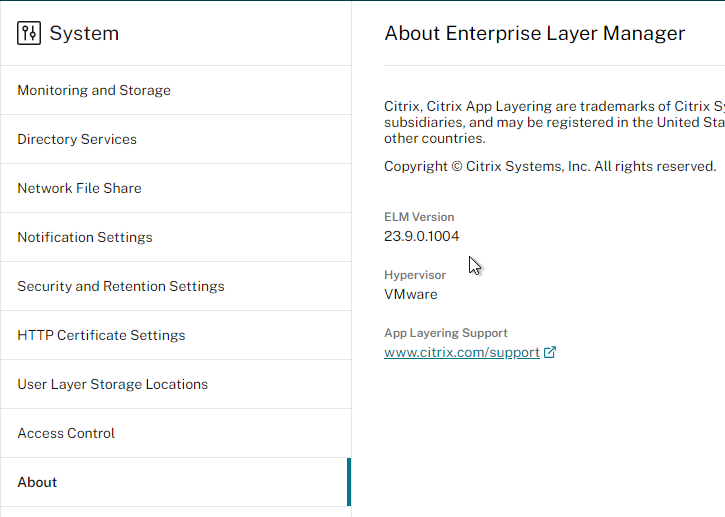725x517 pixels.
Task: Click the System title text
Action: (x=84, y=33)
